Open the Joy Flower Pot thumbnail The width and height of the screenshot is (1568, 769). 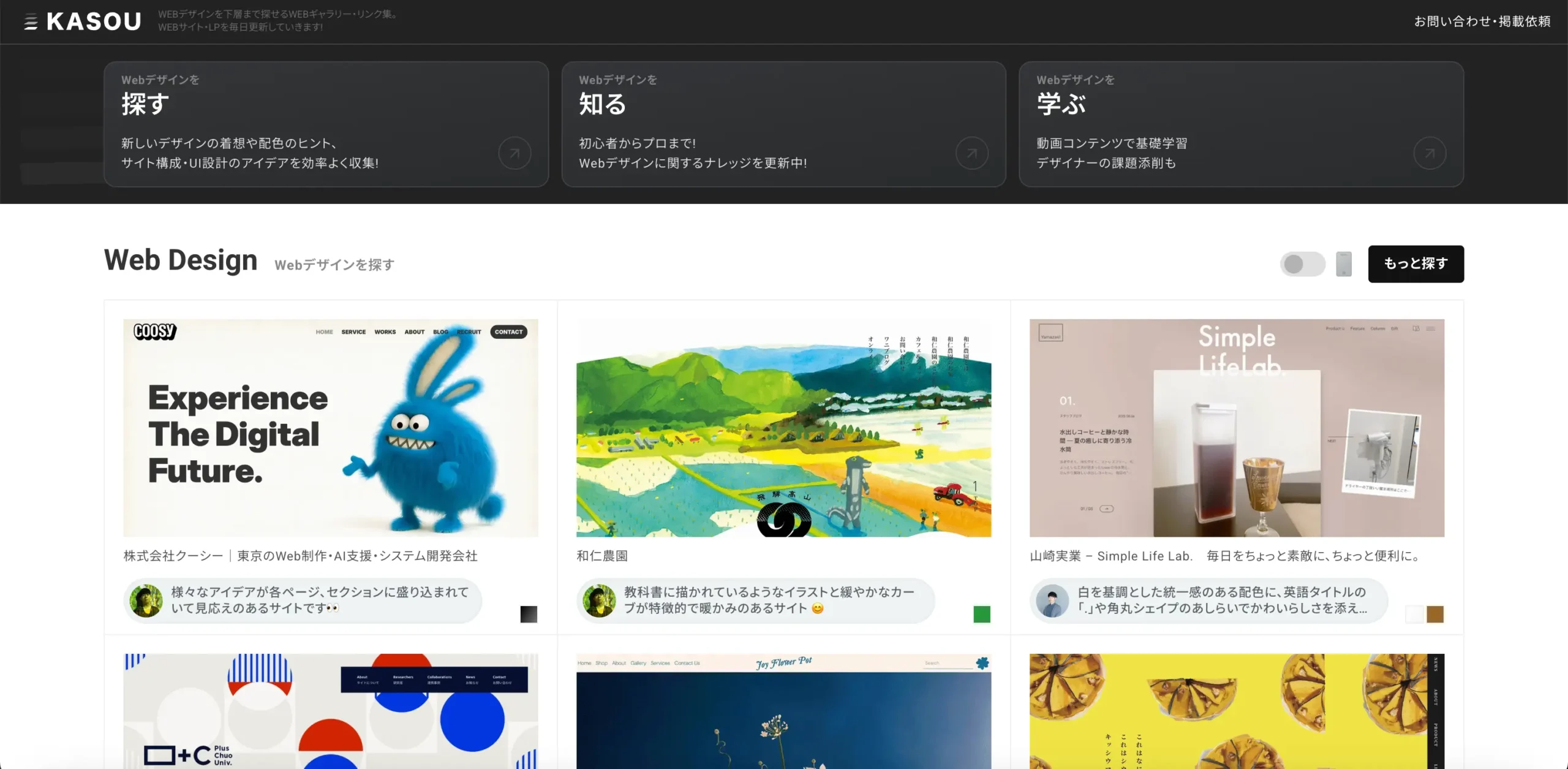[783, 711]
